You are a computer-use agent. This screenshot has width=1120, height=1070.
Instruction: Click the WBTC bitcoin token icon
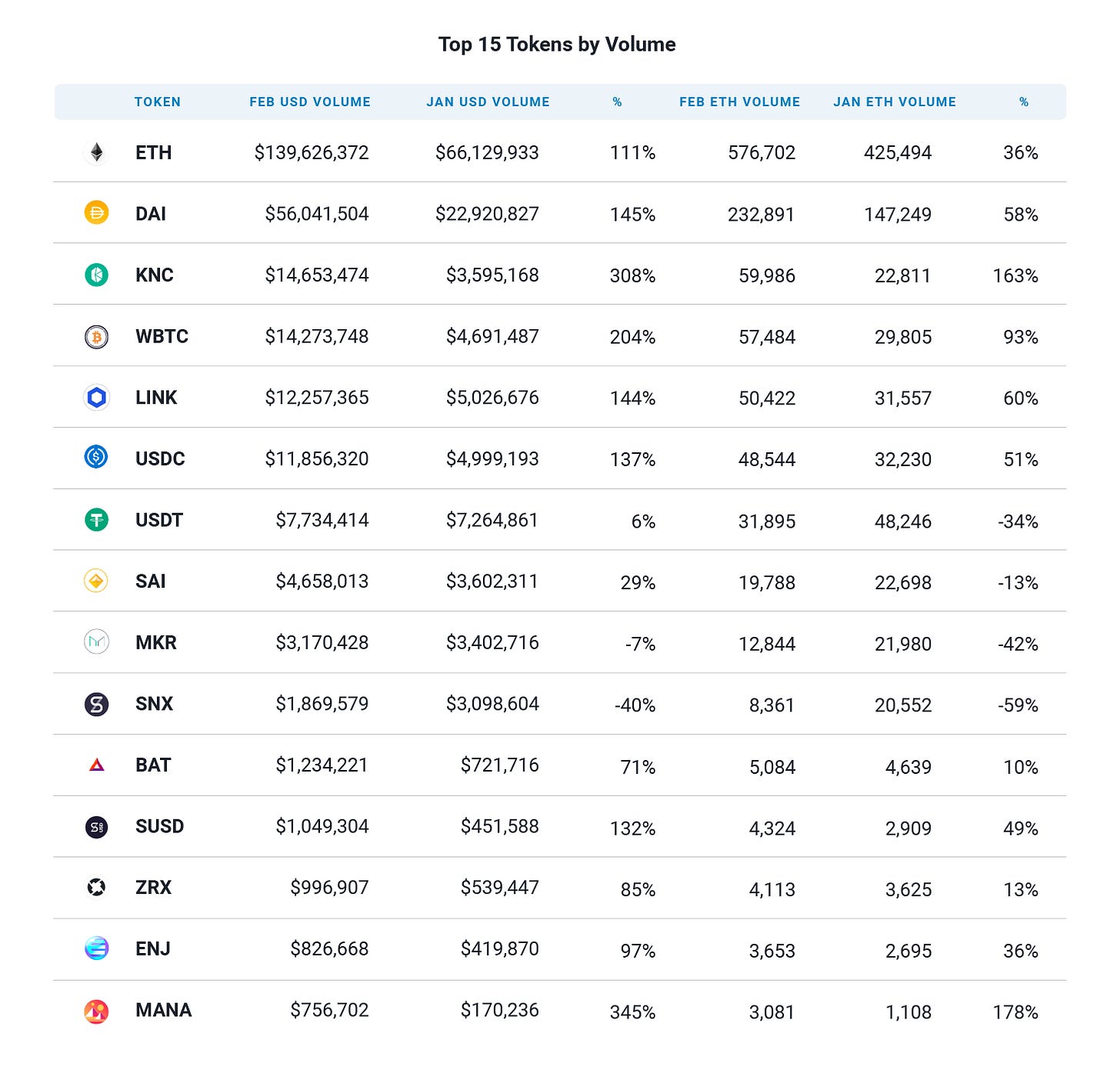[96, 336]
